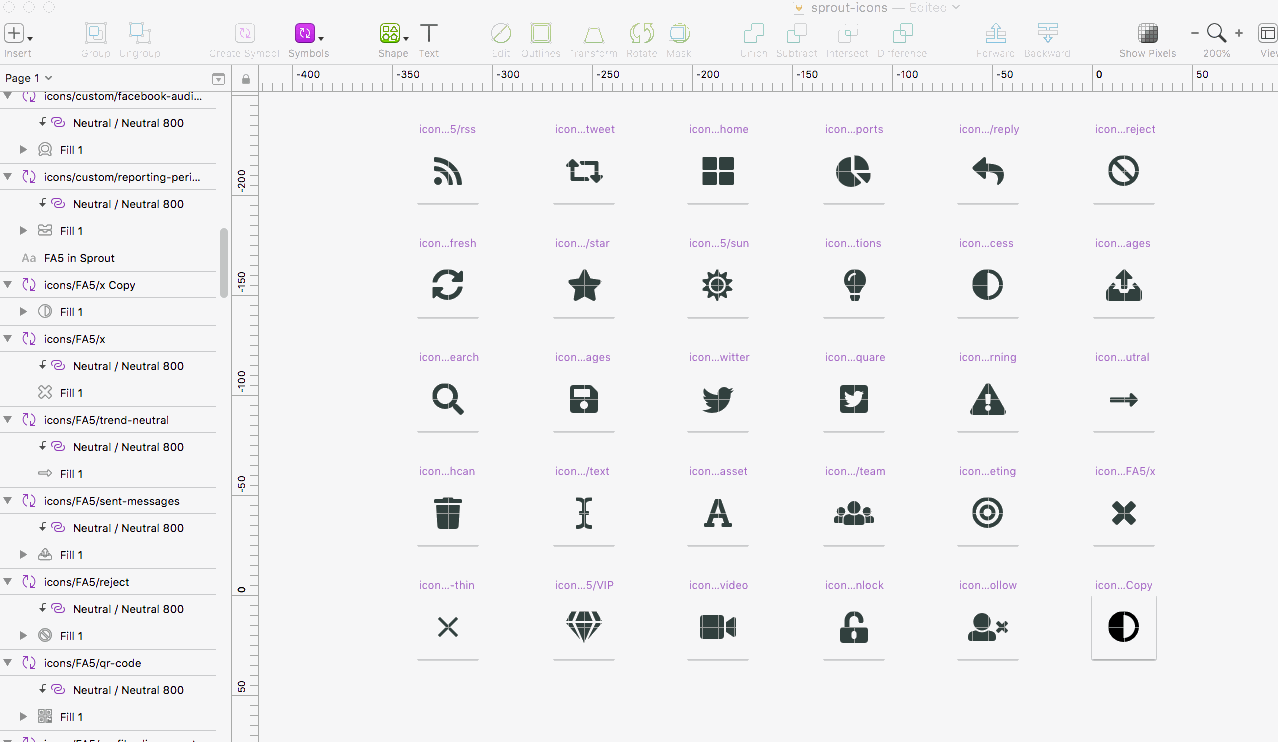Viewport: 1278px width, 742px height.
Task: Collapse the icons/FA5/sent-messages group
Action: coord(8,501)
